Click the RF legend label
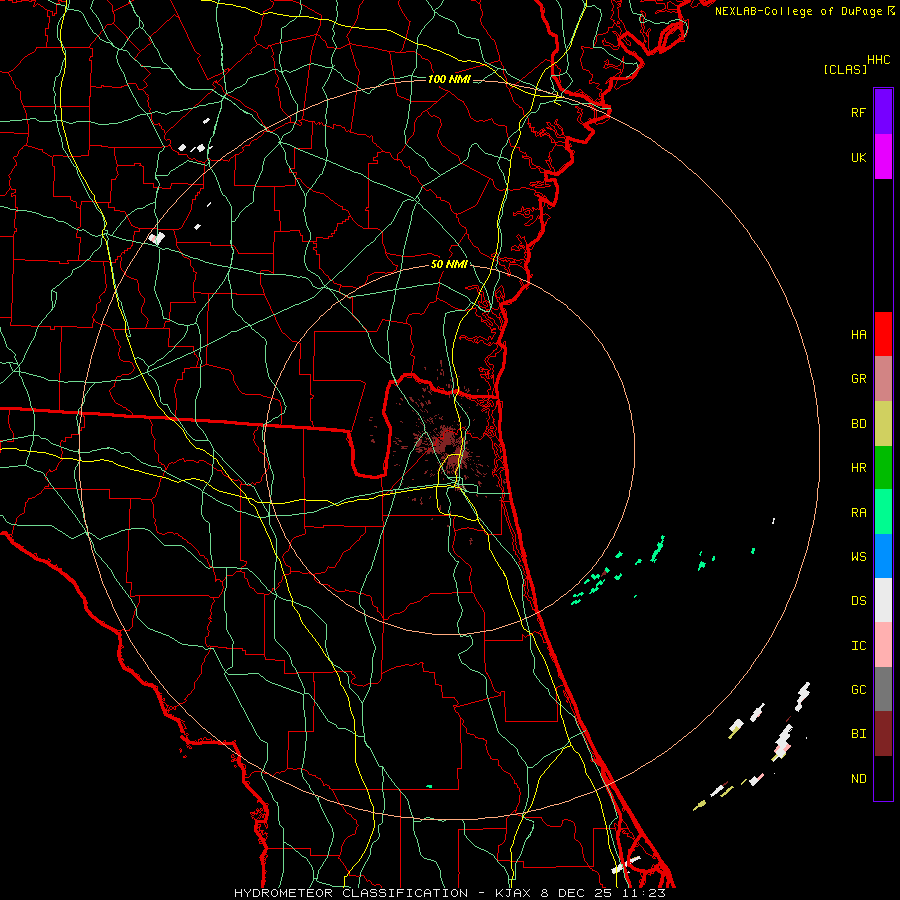 click(x=858, y=112)
